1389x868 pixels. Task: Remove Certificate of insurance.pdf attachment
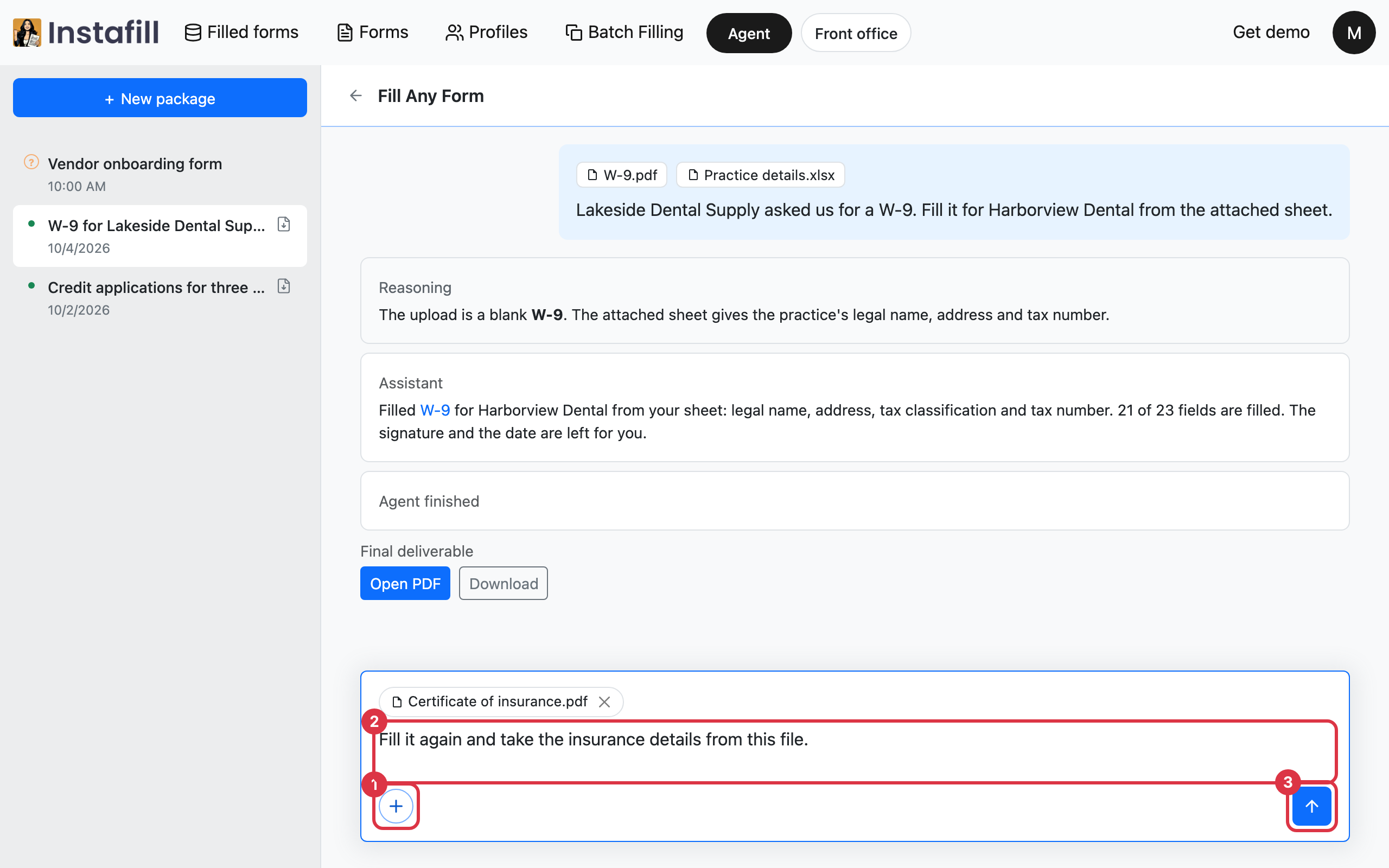604,701
